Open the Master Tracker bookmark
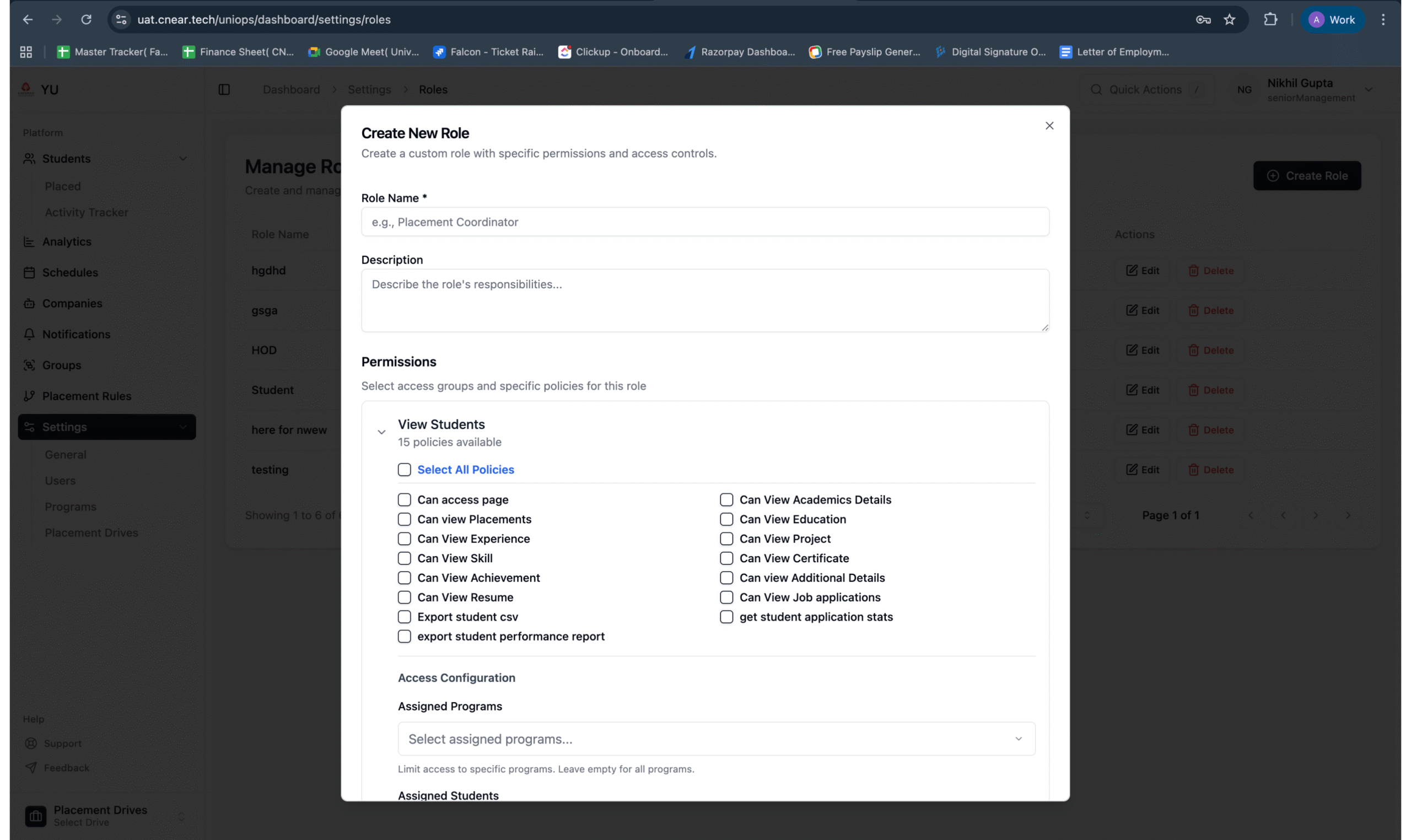This screenshot has height=840, width=1411. pyautogui.click(x=112, y=52)
